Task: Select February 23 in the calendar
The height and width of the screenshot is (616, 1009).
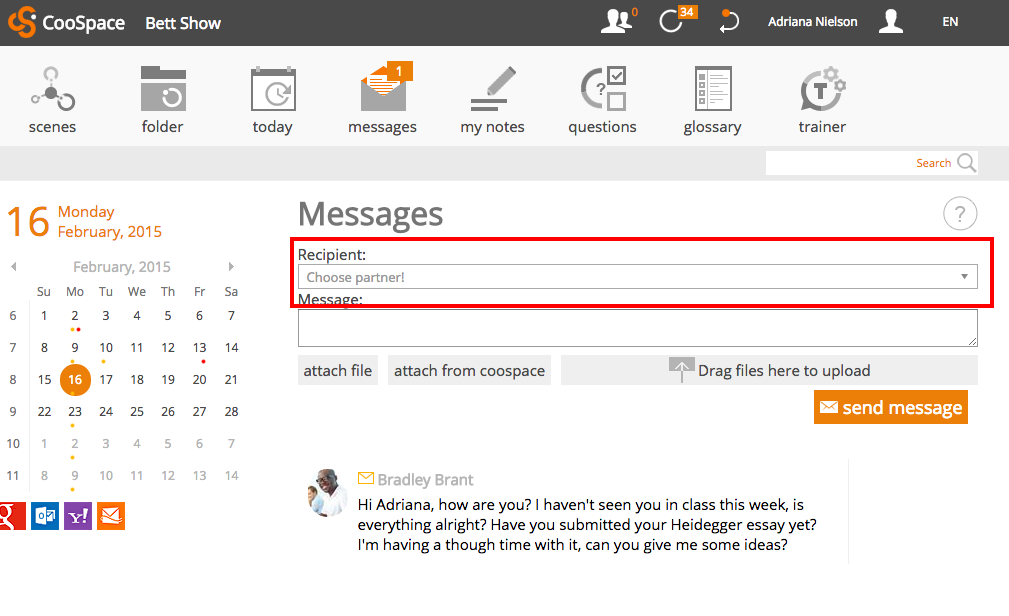Action: (75, 411)
